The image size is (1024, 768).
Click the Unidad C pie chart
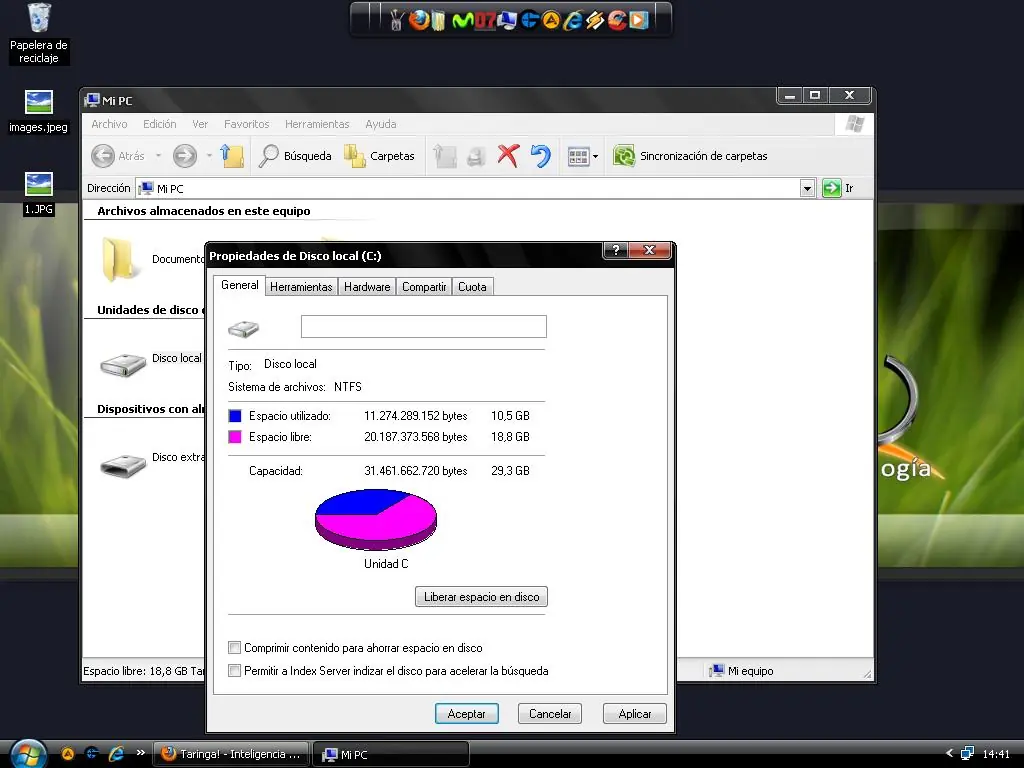pyautogui.click(x=376, y=520)
